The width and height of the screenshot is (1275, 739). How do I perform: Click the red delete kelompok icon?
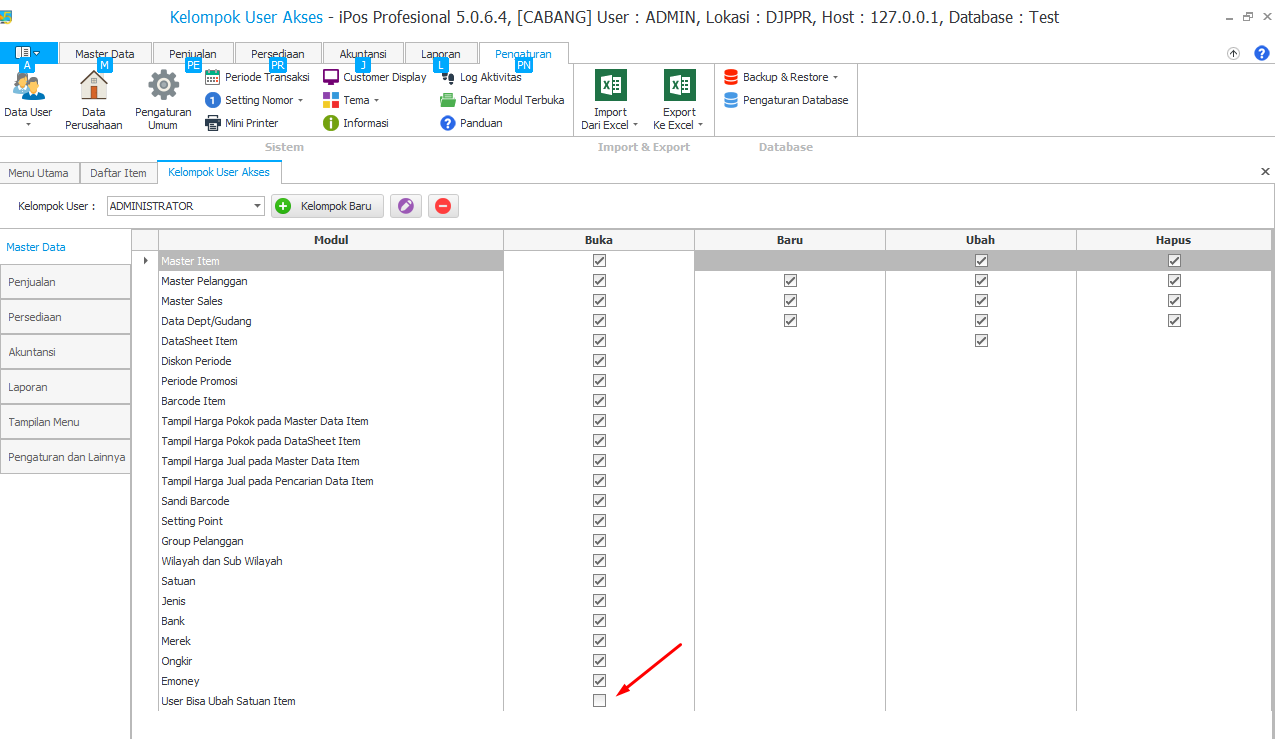[443, 206]
